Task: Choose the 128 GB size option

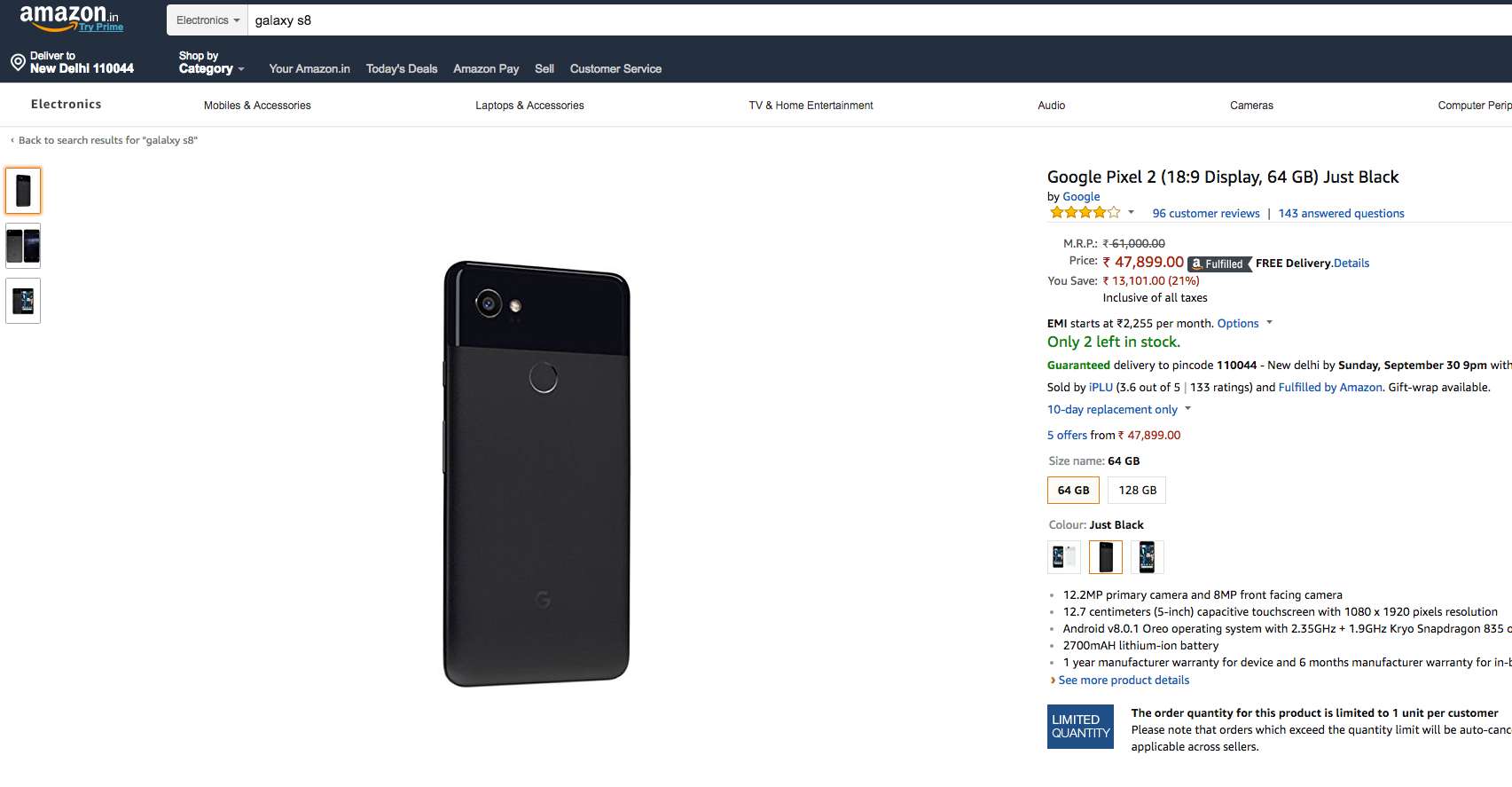Action: pyautogui.click(x=1137, y=491)
